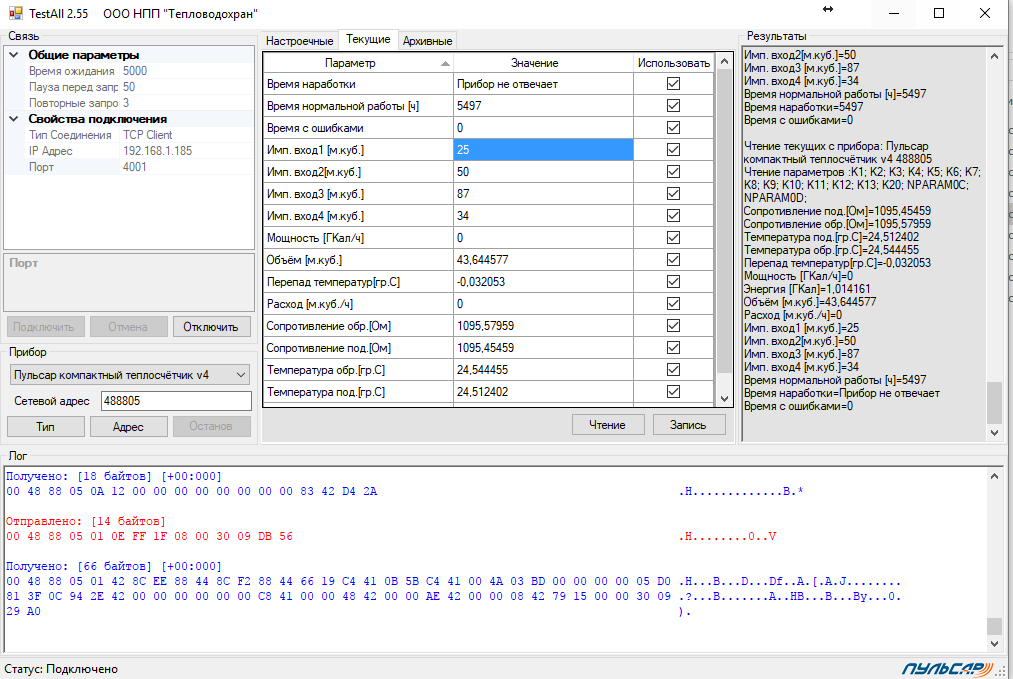Image resolution: width=1013 pixels, height=679 pixels.
Task: Click the Результаты scrollbar thumb
Action: pos(994,403)
